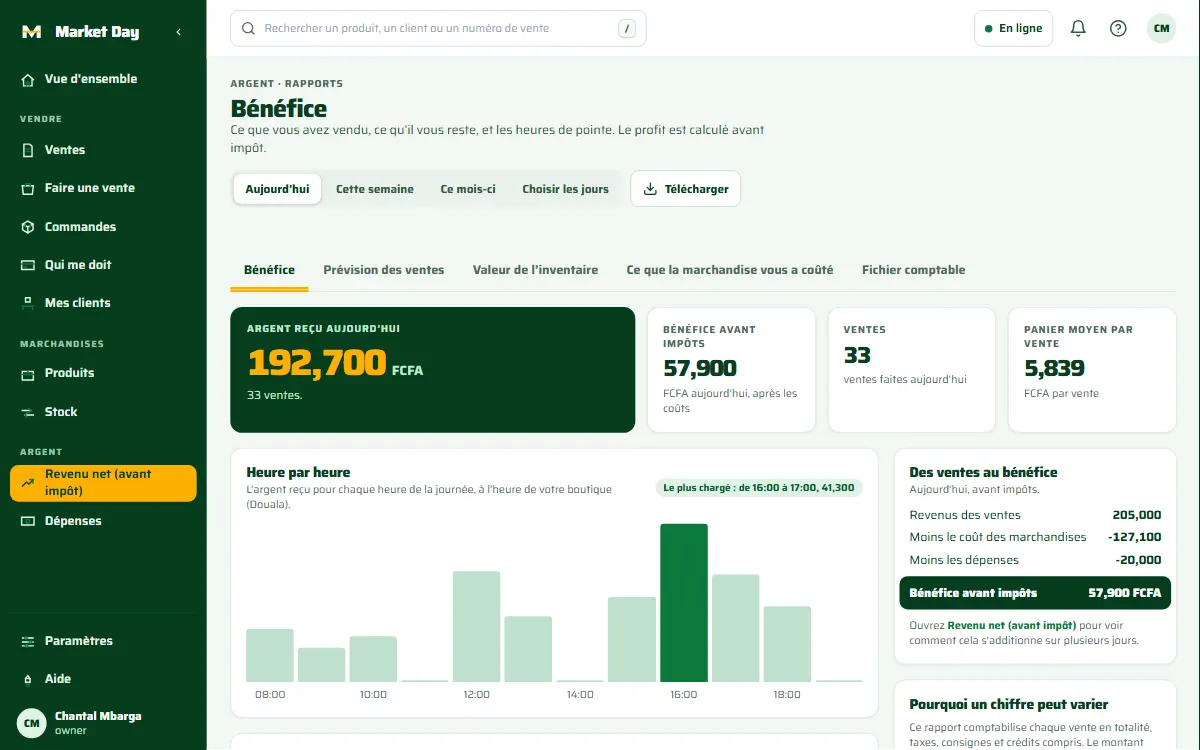Open notifications bell

coord(1078,29)
